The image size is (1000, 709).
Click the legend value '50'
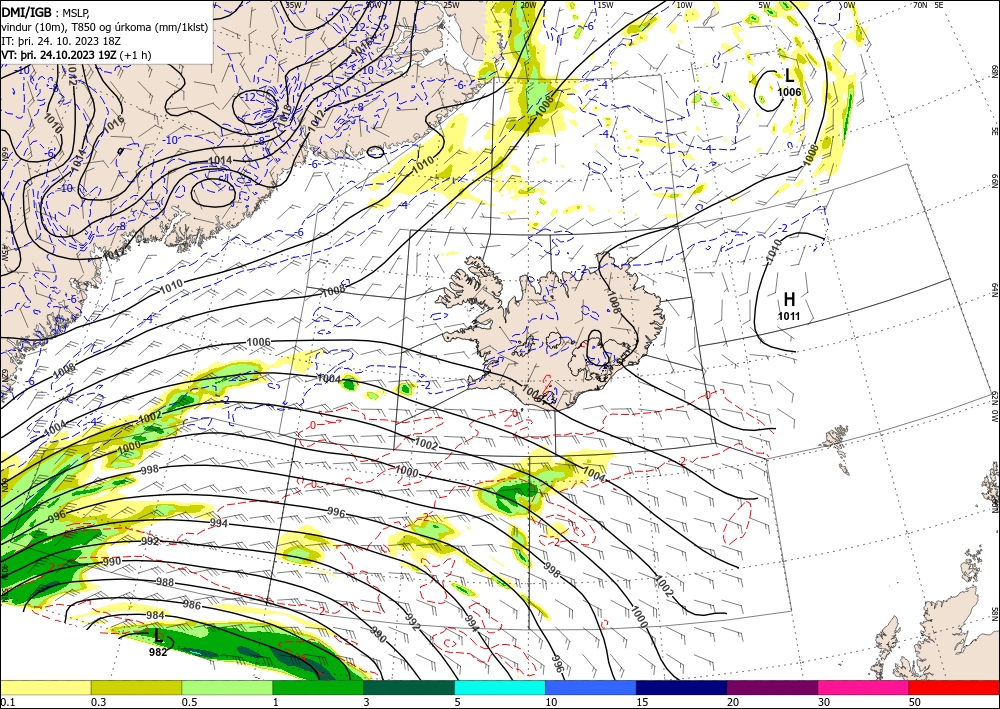click(915, 703)
